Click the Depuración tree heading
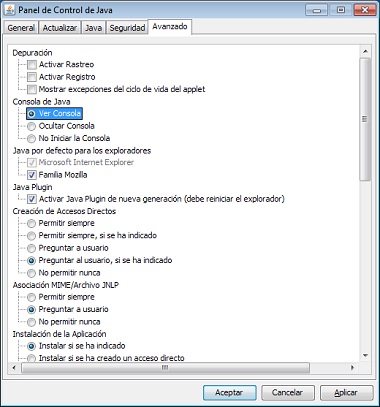380x407 pixels. tap(32, 53)
